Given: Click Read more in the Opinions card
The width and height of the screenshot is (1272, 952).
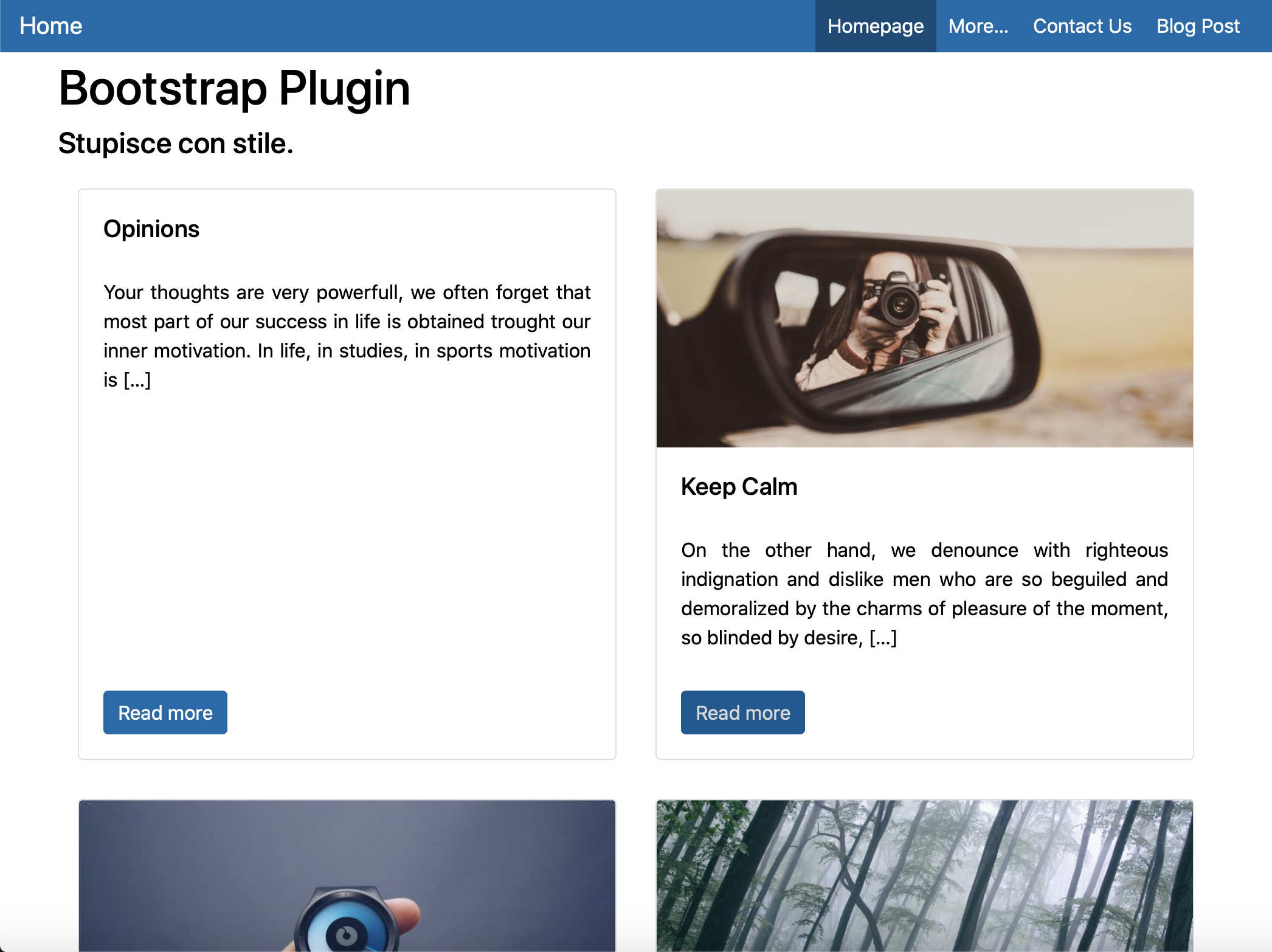Looking at the screenshot, I should pos(165,712).
